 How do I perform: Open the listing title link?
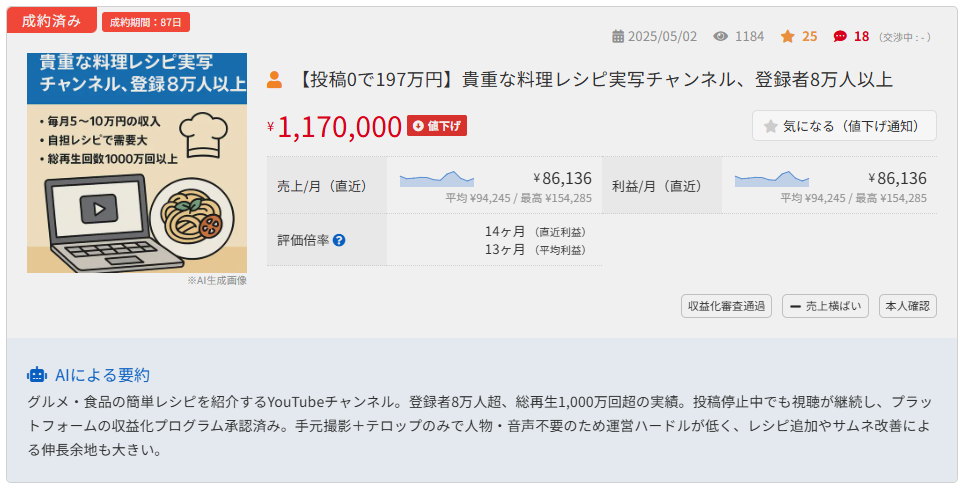594,80
